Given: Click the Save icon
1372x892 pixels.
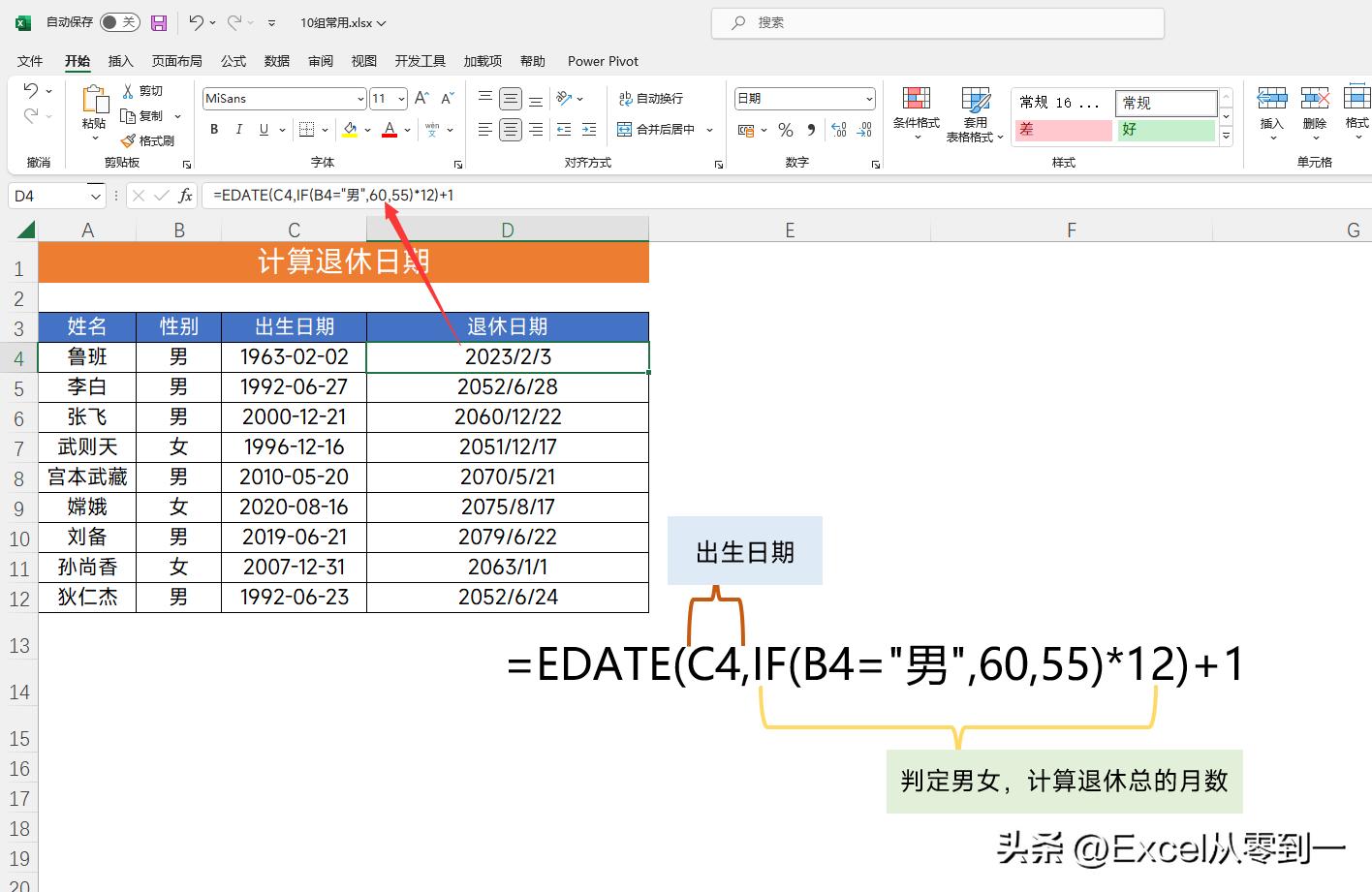Looking at the screenshot, I should [158, 21].
